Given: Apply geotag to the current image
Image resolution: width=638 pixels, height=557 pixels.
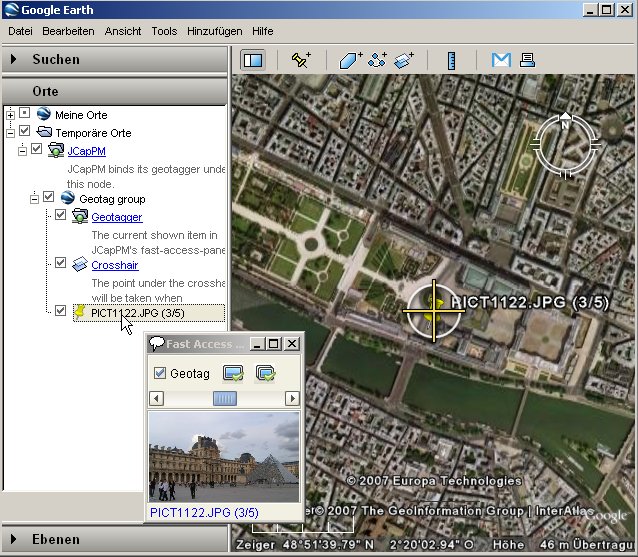Looking at the screenshot, I should coord(233,373).
